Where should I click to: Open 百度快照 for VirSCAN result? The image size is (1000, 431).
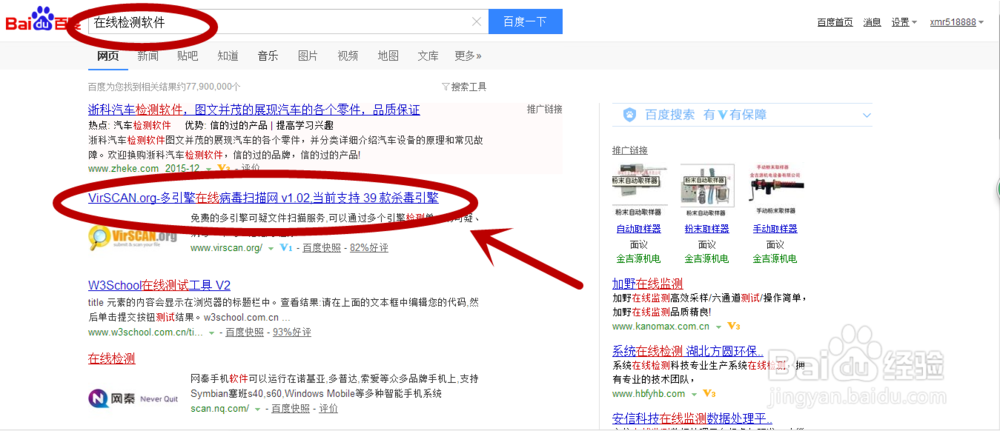tap(321, 247)
